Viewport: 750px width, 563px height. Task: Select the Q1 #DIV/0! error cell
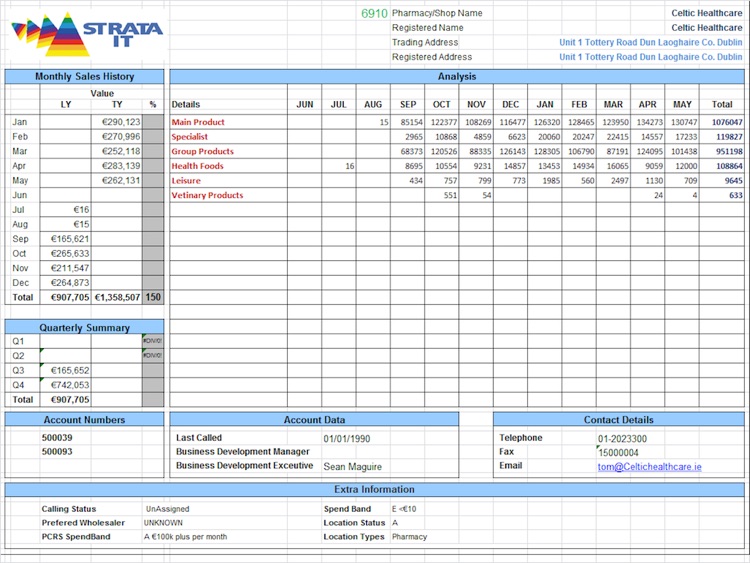(x=152, y=341)
